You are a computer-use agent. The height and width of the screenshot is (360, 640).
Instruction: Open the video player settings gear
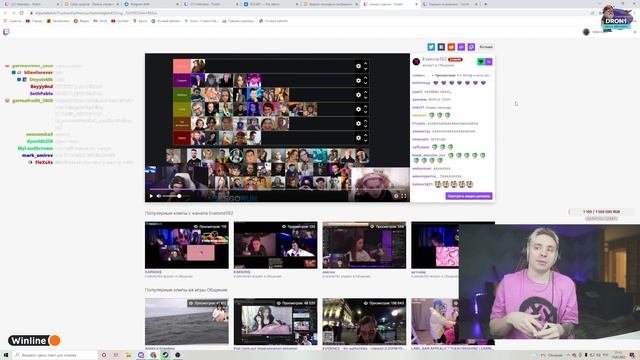point(396,196)
